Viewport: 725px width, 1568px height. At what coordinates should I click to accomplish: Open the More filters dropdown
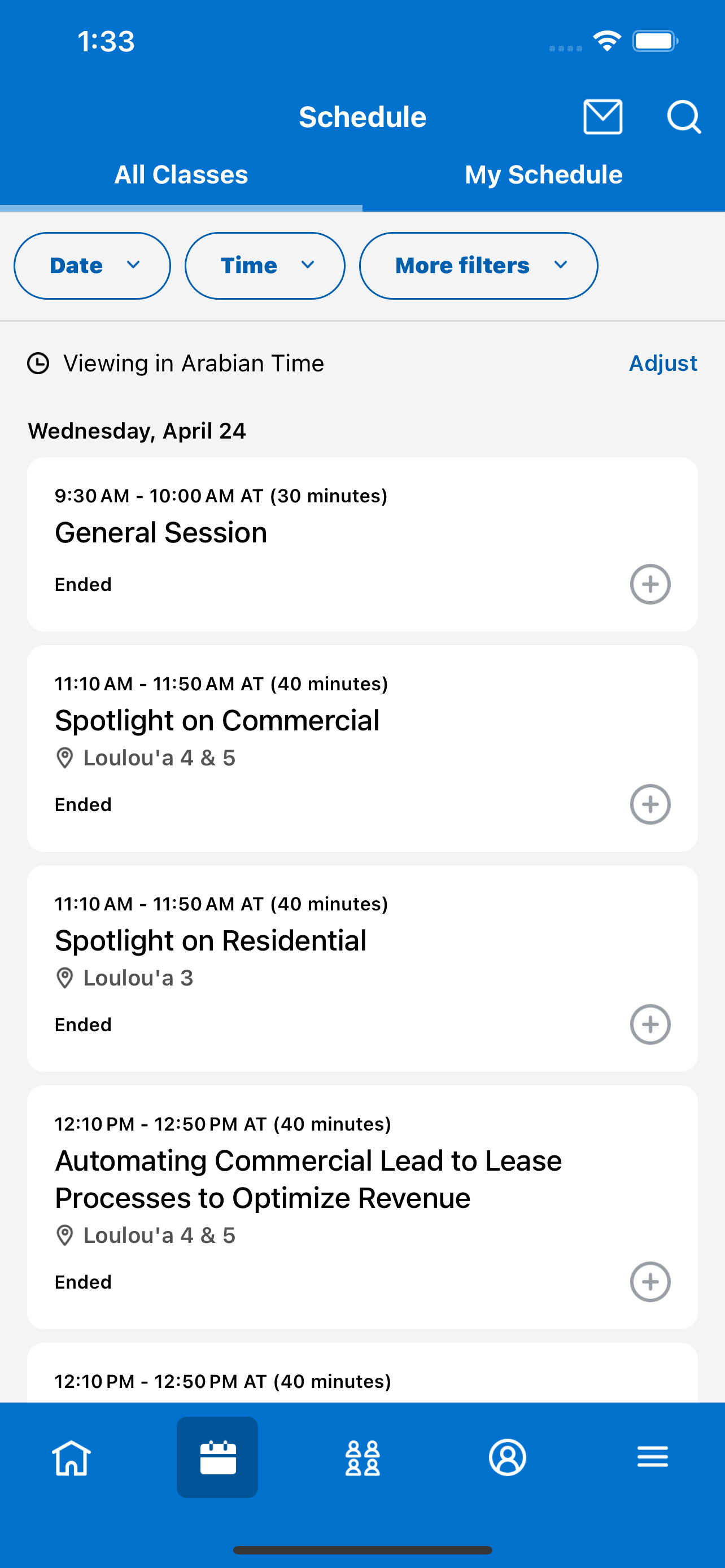[x=478, y=266]
